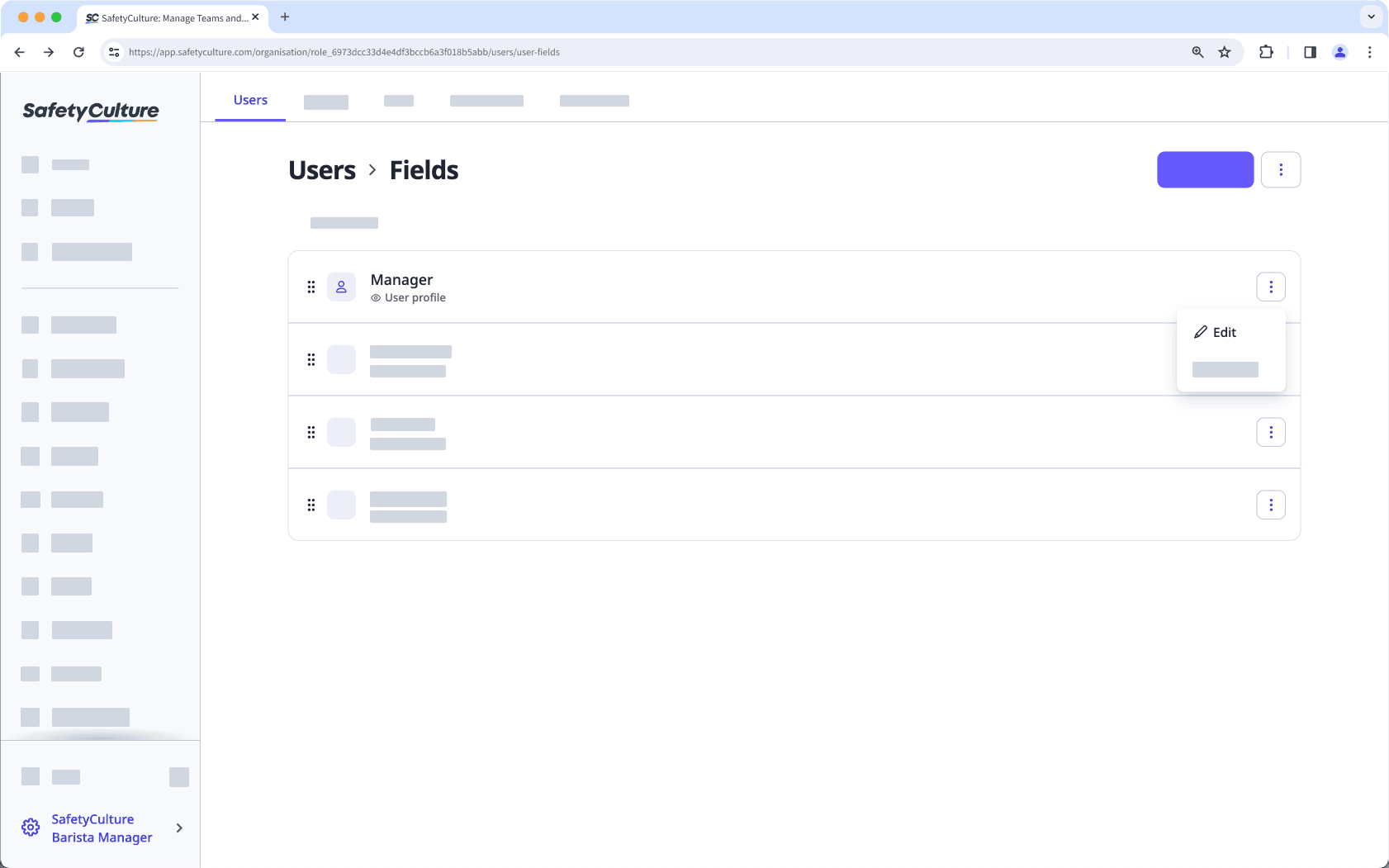The height and width of the screenshot is (868, 1389).
Task: Click inside the browser address bar
Action: click(x=578, y=51)
